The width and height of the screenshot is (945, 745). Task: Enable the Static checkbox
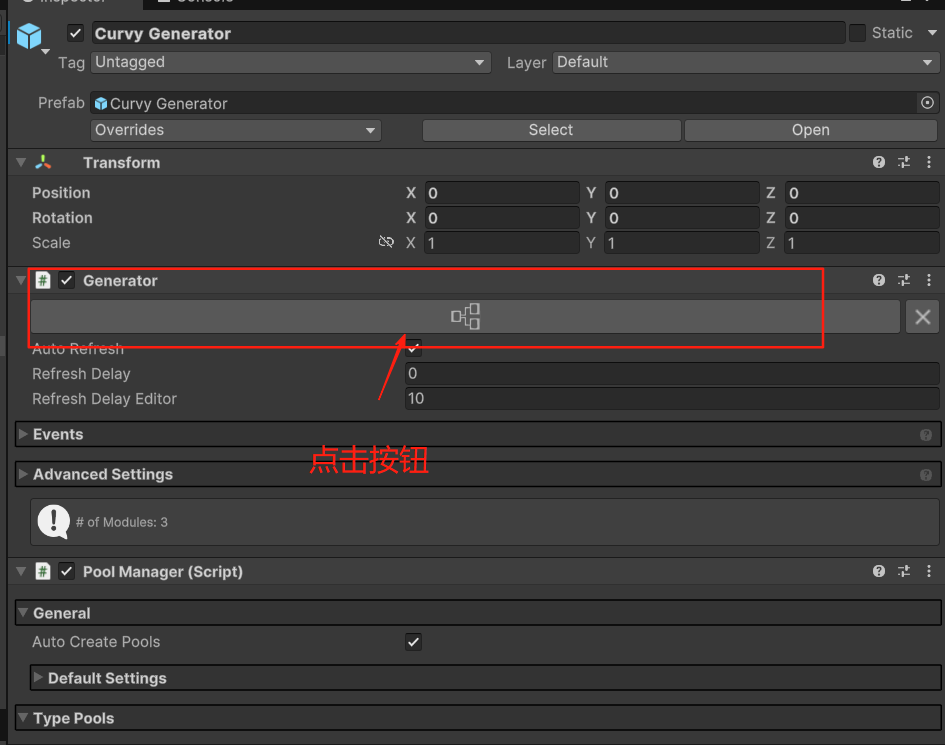tap(857, 33)
